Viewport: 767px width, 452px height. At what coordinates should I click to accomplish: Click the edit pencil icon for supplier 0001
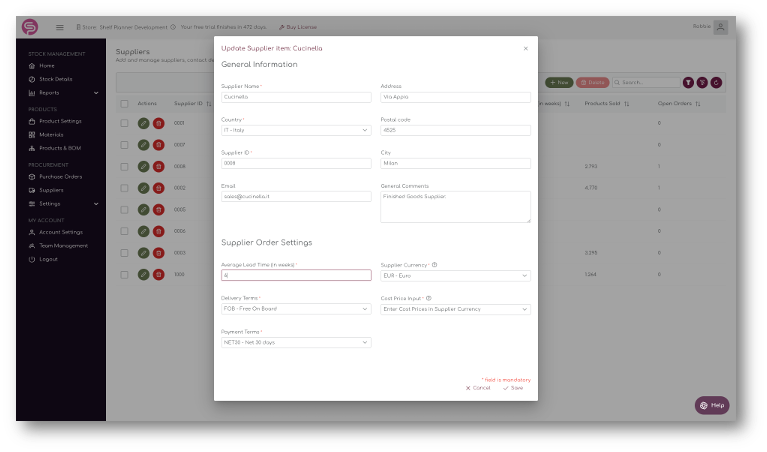click(x=143, y=123)
